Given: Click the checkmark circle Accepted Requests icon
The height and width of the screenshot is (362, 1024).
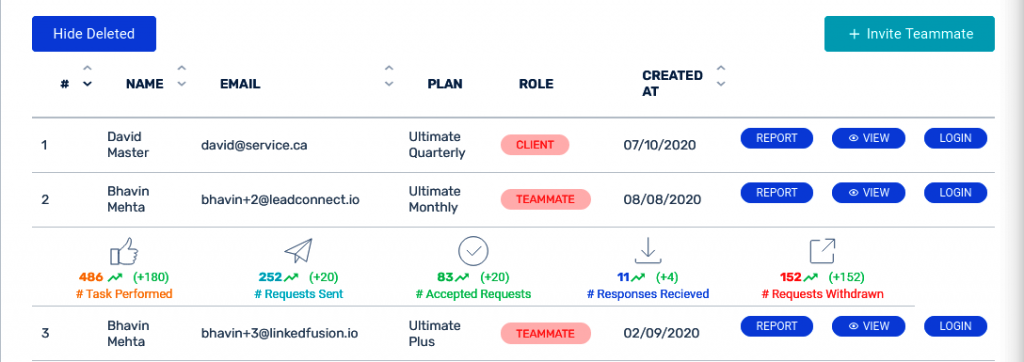Looking at the screenshot, I should (x=473, y=251).
